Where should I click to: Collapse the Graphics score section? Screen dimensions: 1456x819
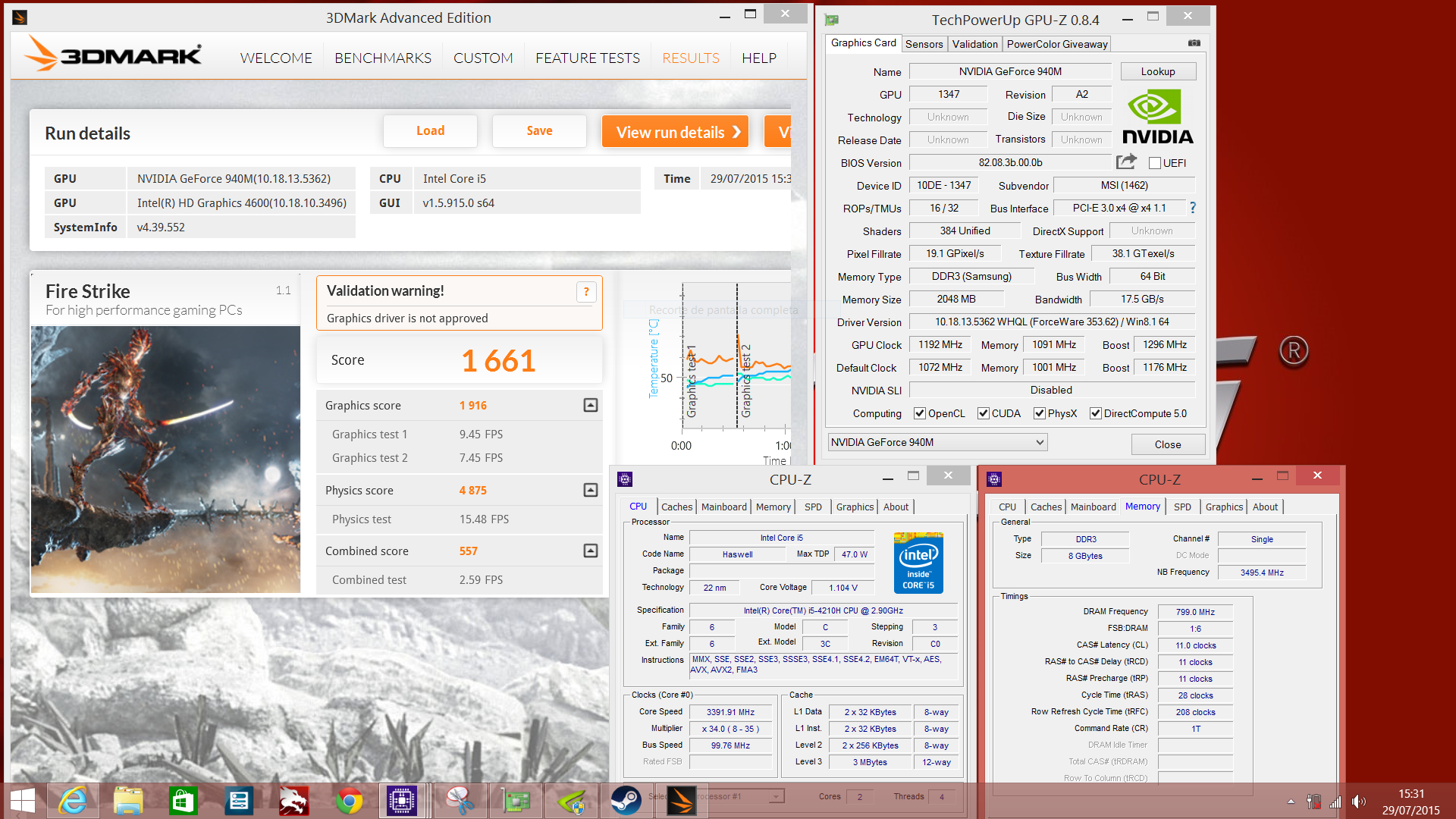coord(591,405)
